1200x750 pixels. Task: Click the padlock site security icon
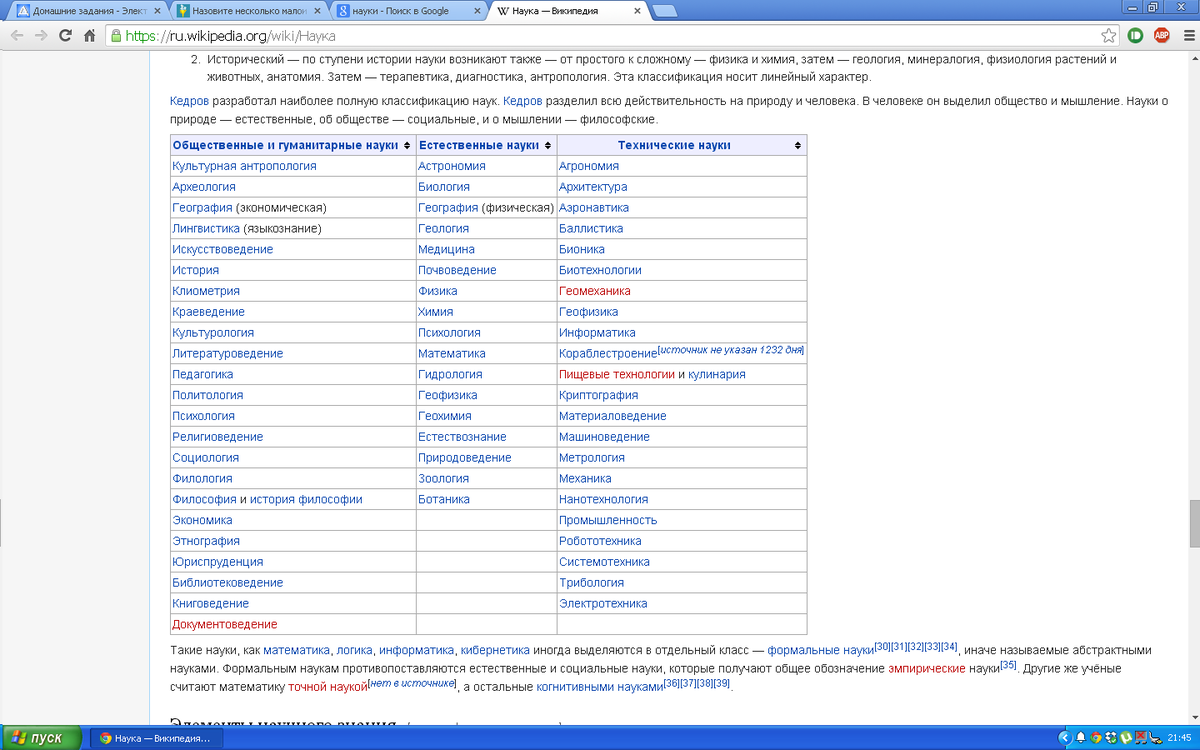pyautogui.click(x=116, y=35)
